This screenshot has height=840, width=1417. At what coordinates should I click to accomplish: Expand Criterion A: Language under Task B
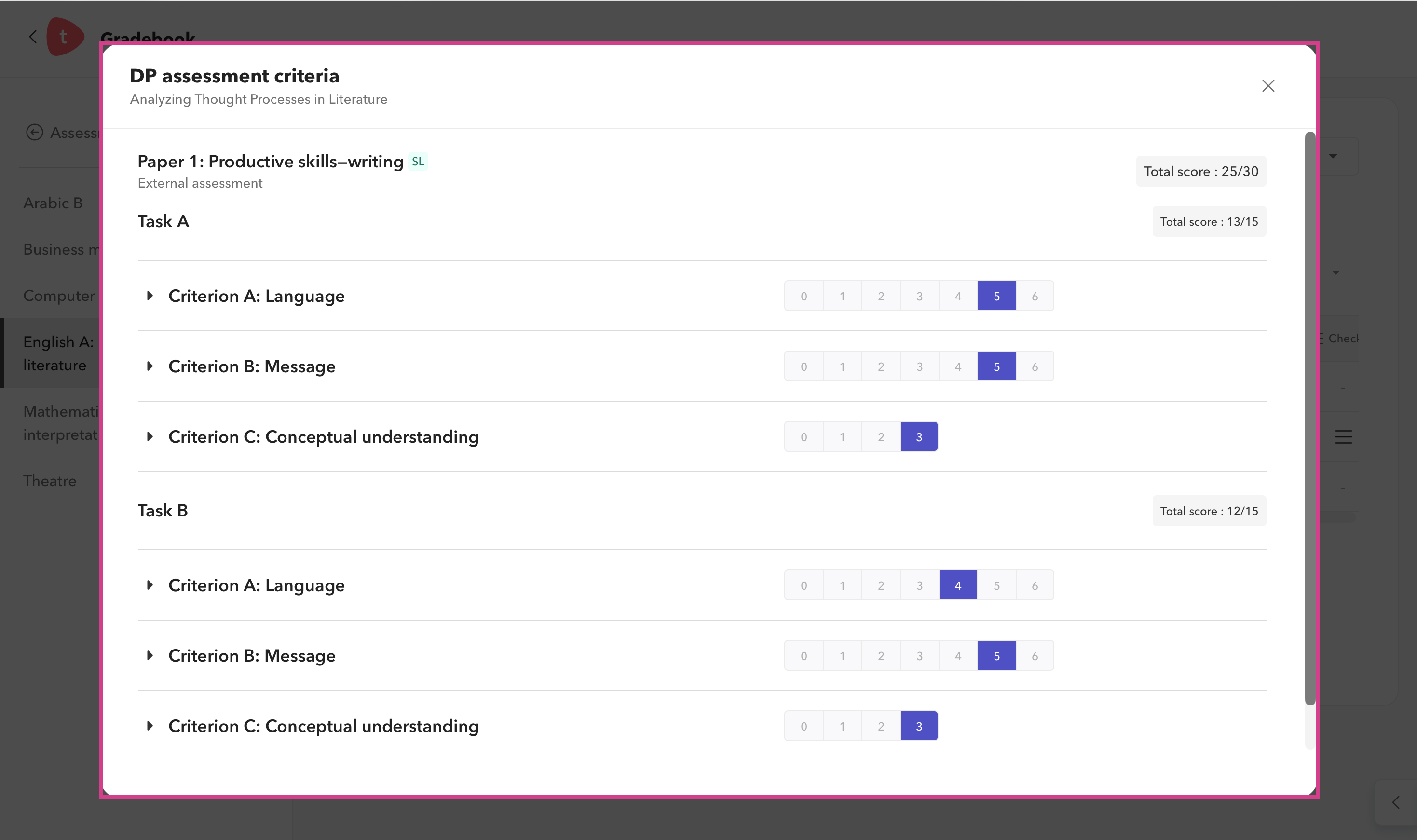[x=150, y=585]
